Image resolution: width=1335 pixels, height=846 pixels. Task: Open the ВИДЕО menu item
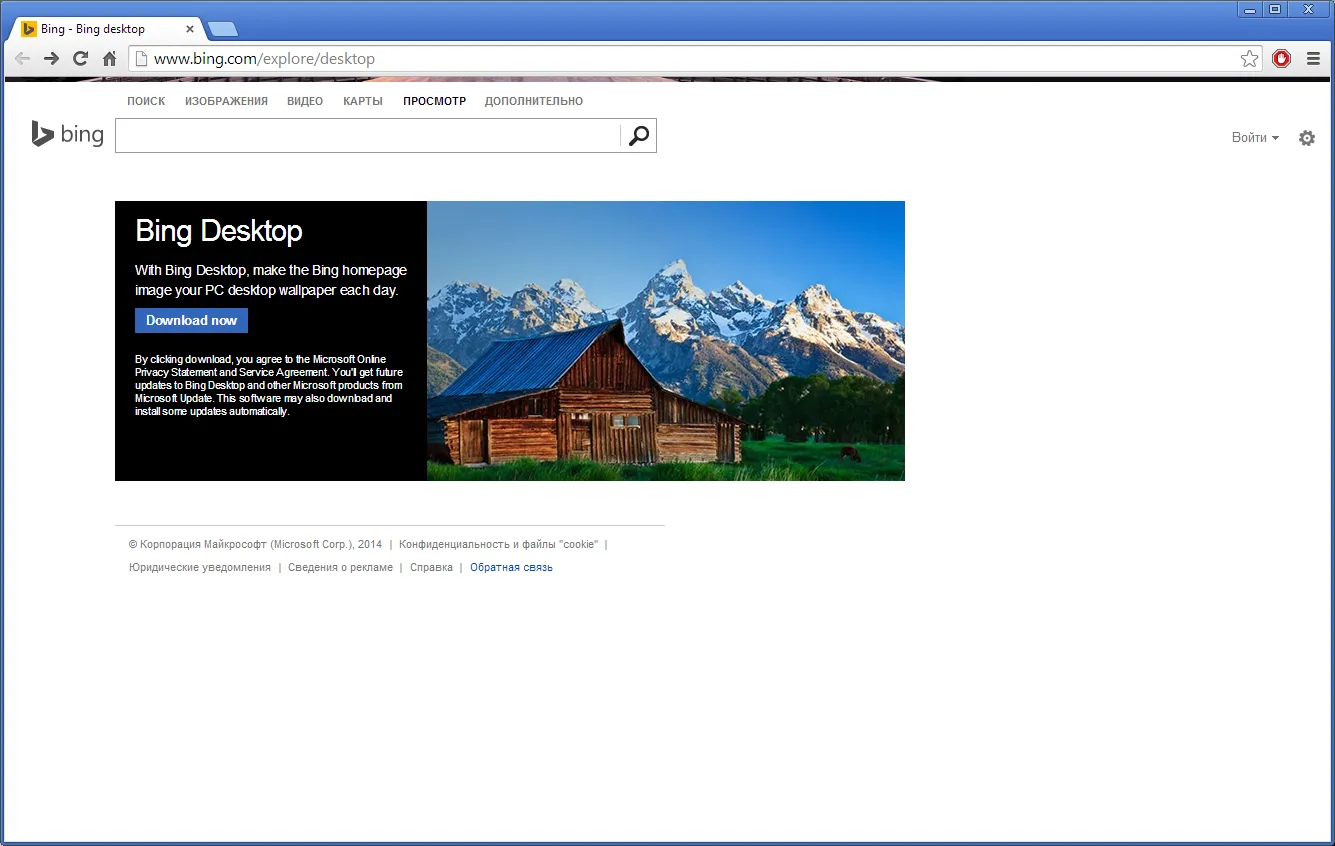click(305, 101)
